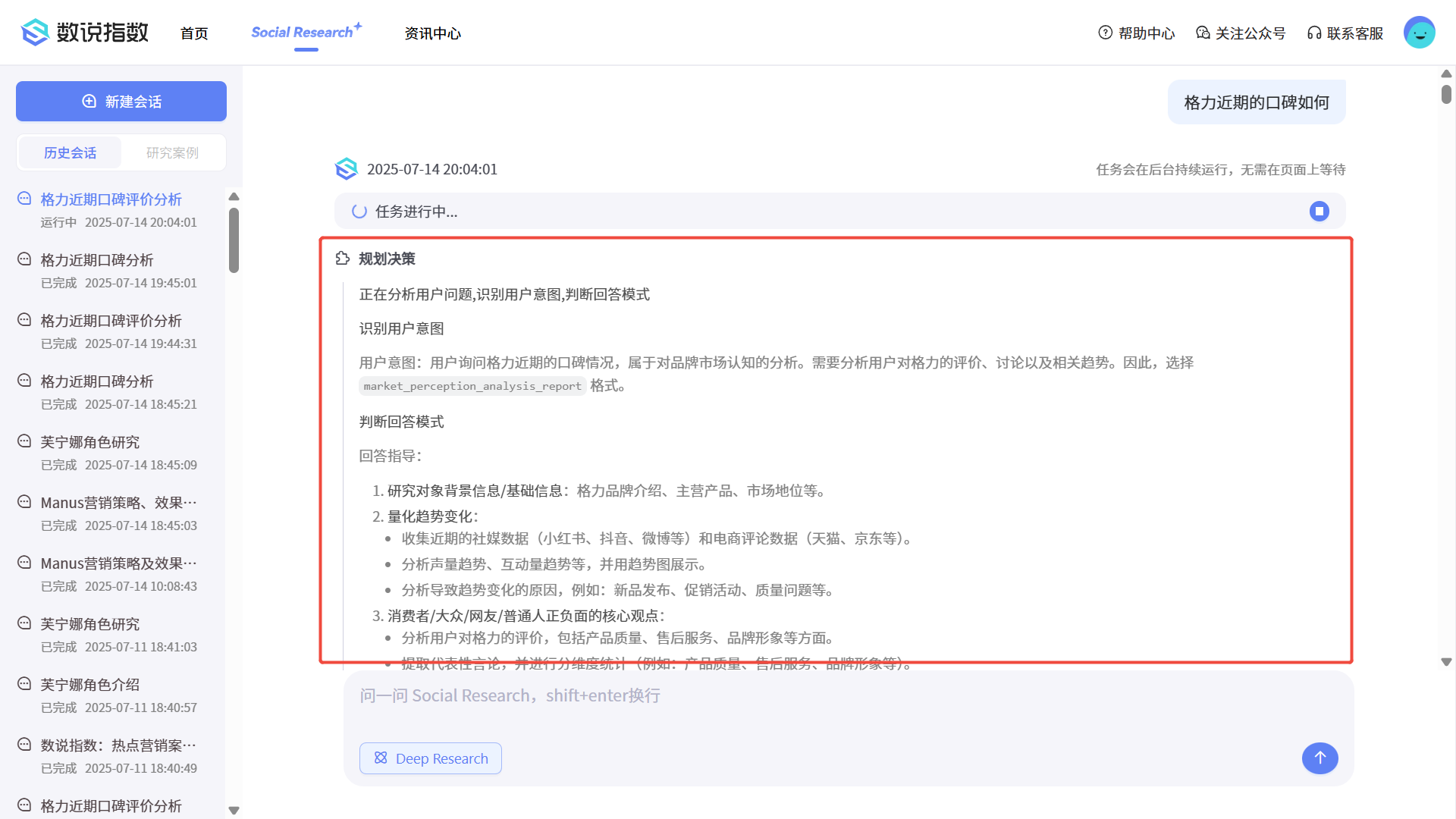Click sidebar scrollbar up arrow
Screen dimensions: 1456x819
pos(234,196)
